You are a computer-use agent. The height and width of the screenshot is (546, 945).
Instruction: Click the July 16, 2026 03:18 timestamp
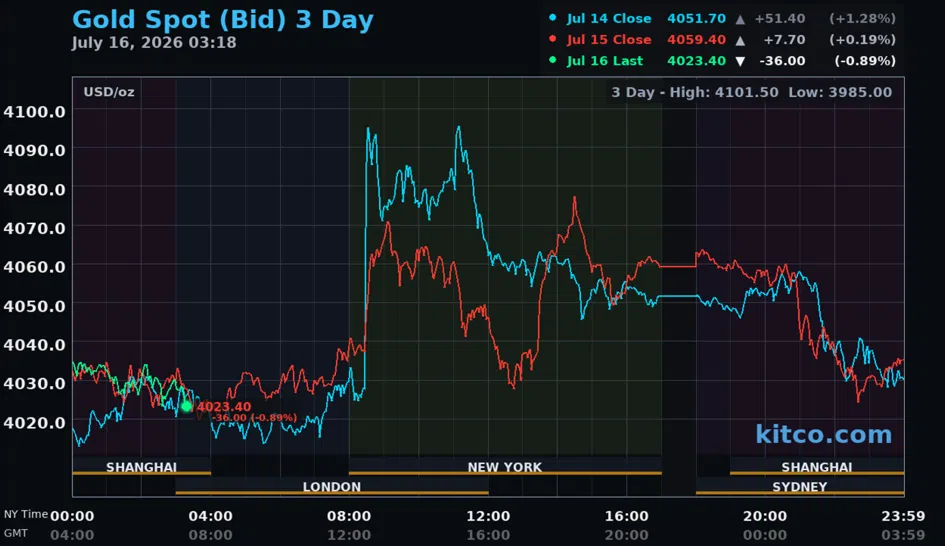pos(154,43)
